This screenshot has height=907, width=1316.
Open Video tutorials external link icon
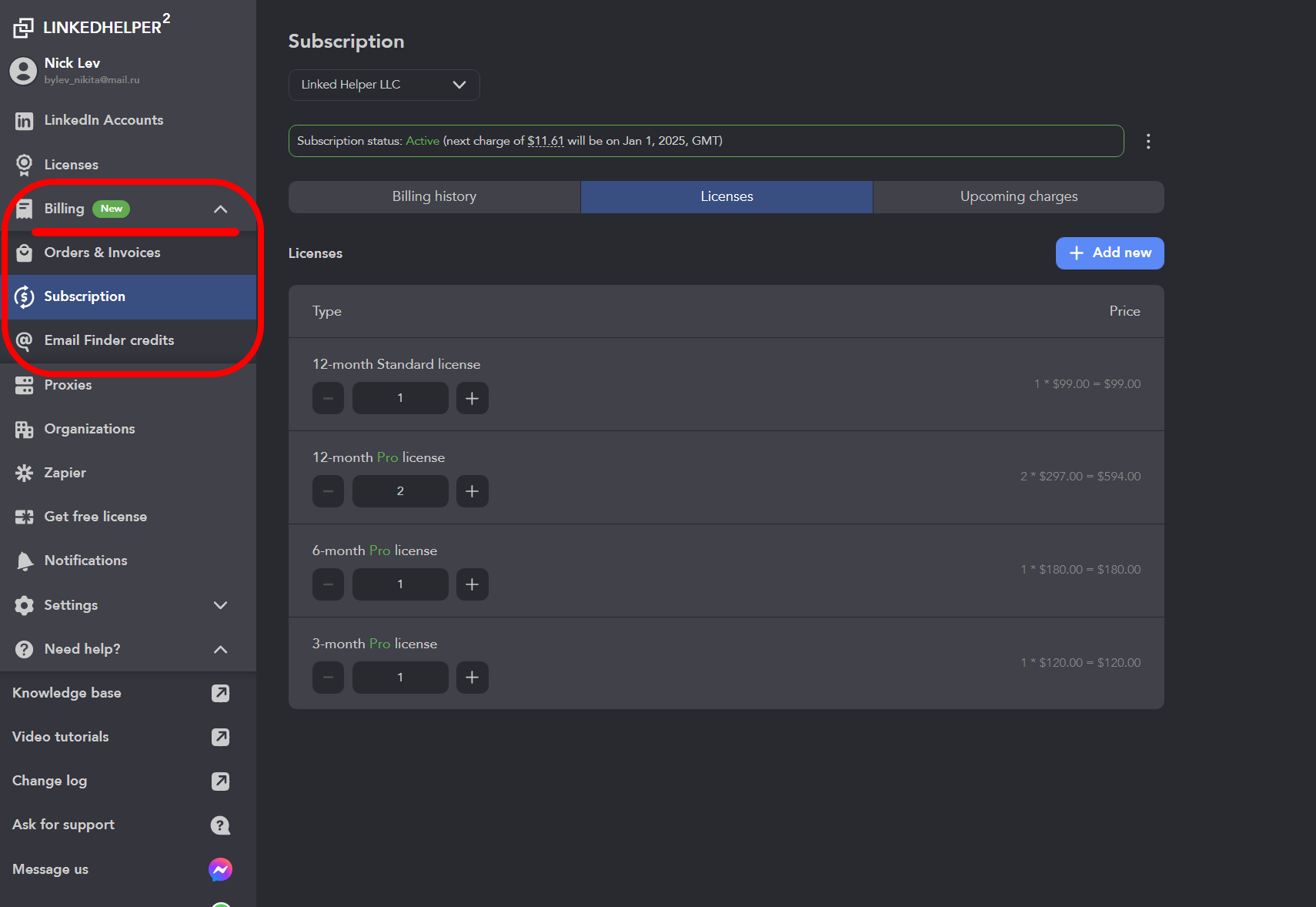221,737
